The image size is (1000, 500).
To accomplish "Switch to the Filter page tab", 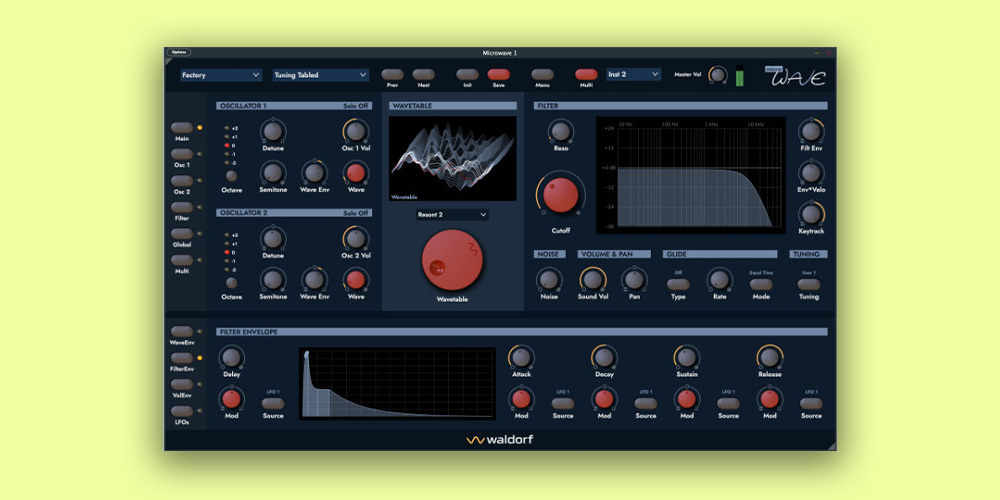I will (182, 207).
